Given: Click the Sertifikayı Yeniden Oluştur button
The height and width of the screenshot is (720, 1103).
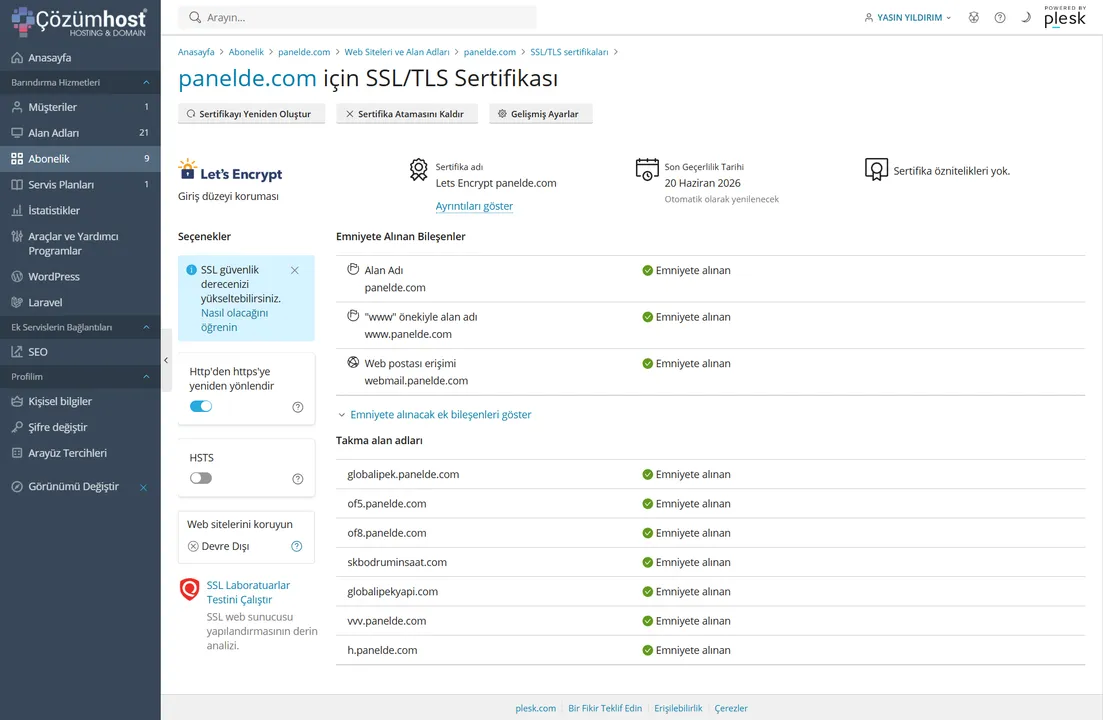Looking at the screenshot, I should click(x=251, y=114).
